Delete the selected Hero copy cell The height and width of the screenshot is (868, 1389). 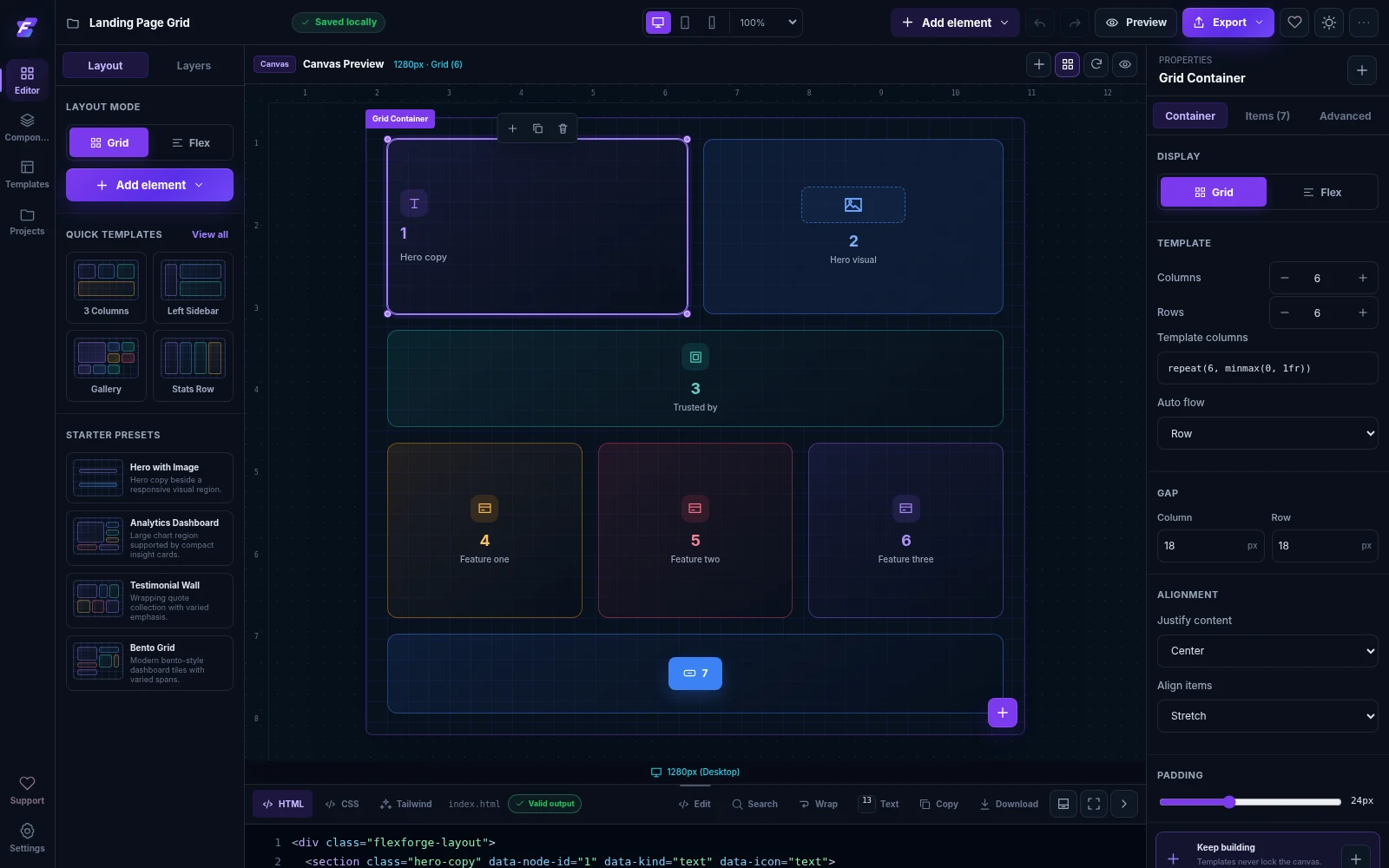[x=563, y=128]
